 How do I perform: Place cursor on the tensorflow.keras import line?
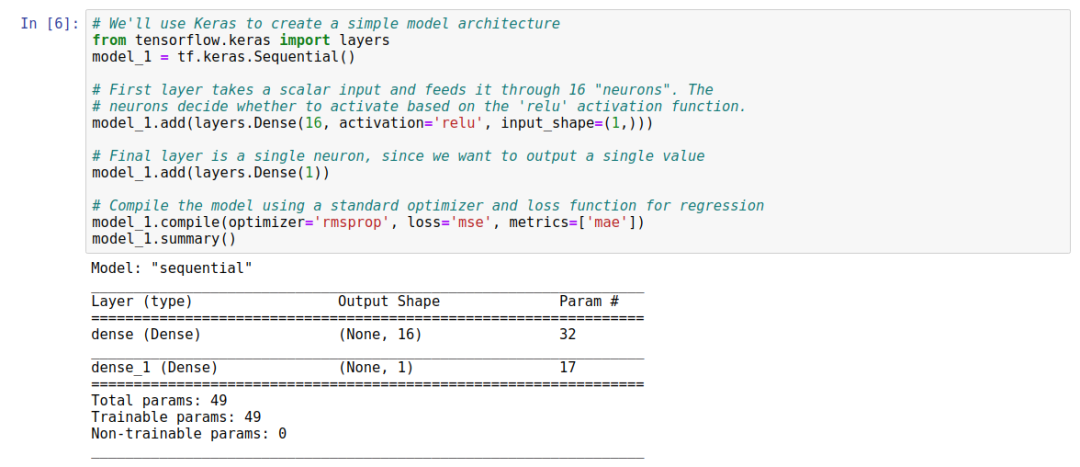[x=240, y=40]
